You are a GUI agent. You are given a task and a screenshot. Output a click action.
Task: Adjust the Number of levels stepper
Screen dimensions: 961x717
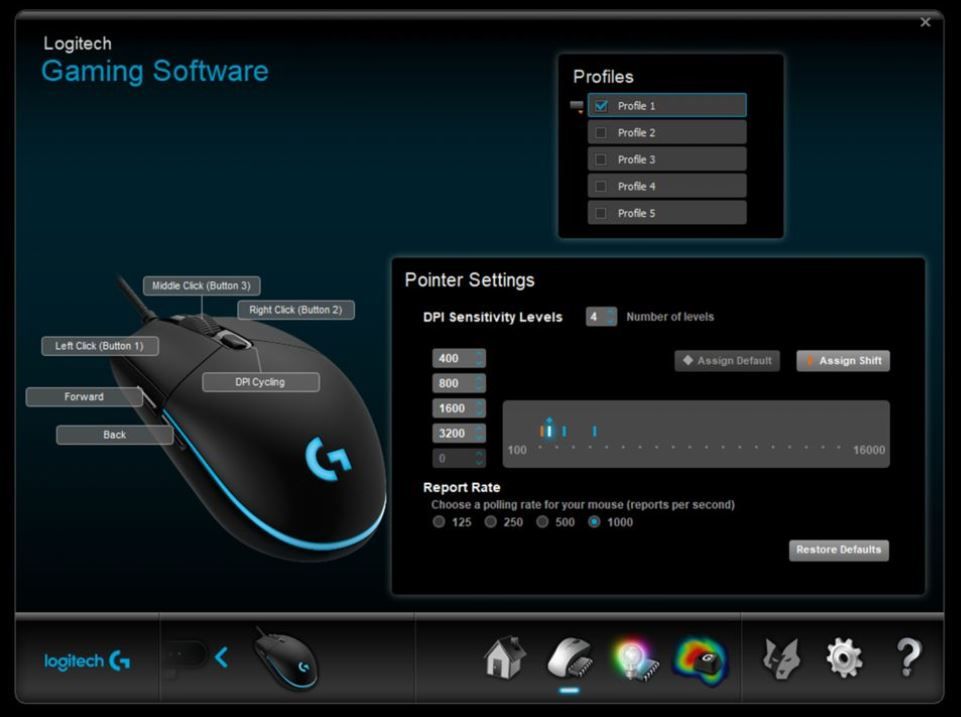click(x=610, y=317)
